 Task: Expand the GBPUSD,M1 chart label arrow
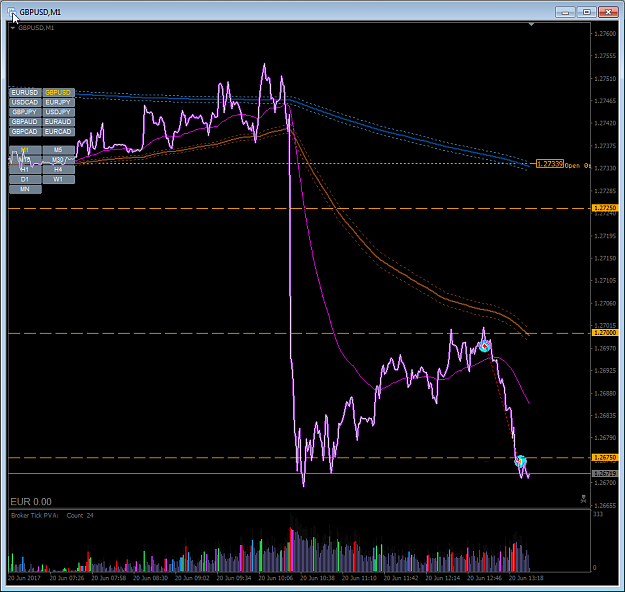click(x=13, y=28)
